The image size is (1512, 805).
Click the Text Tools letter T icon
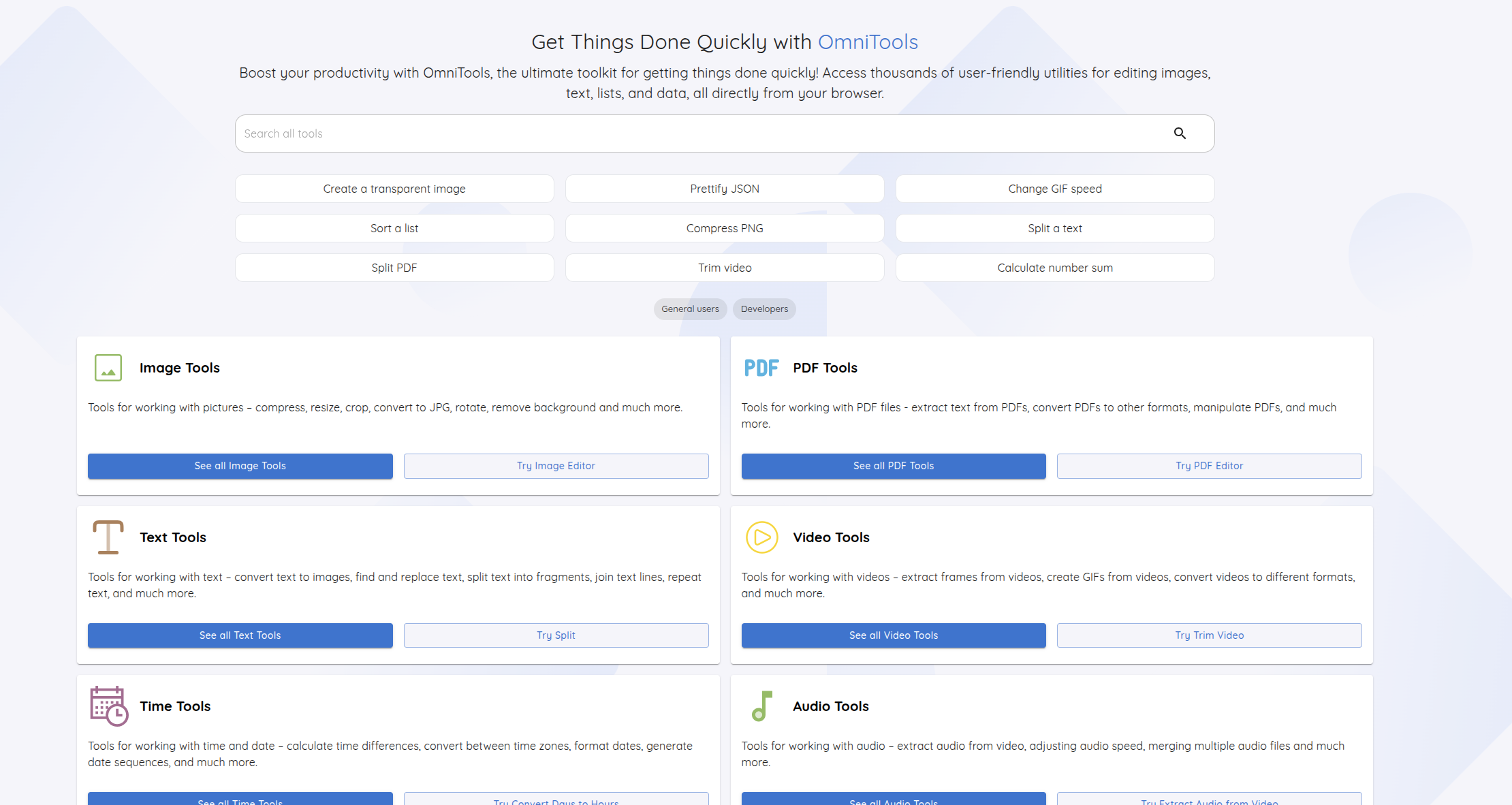[x=108, y=537]
